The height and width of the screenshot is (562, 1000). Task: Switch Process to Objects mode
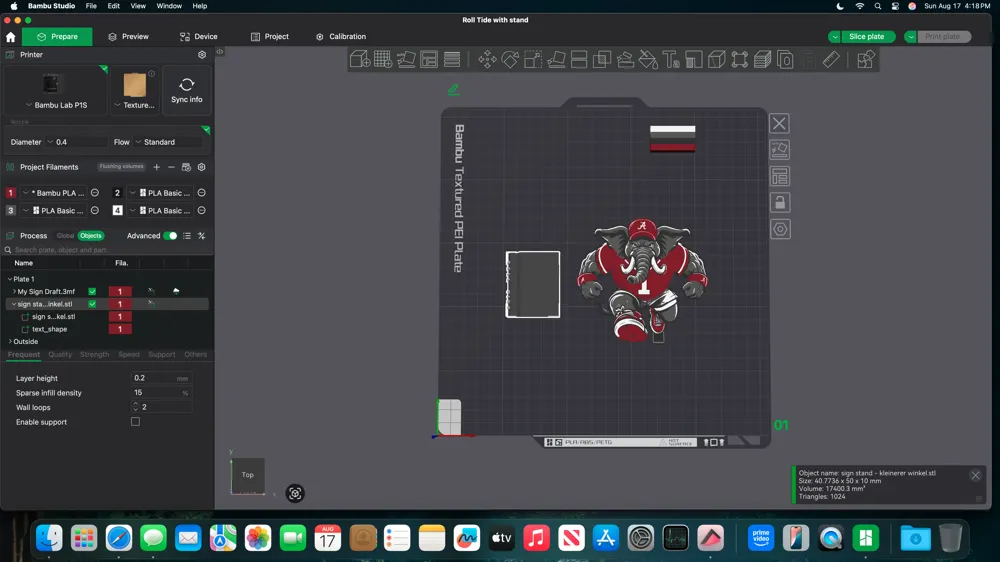(x=91, y=236)
